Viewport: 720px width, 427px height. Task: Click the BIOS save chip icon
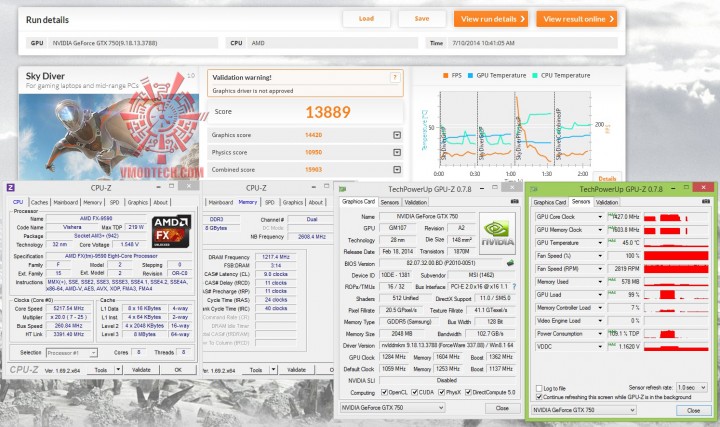pyautogui.click(x=510, y=263)
